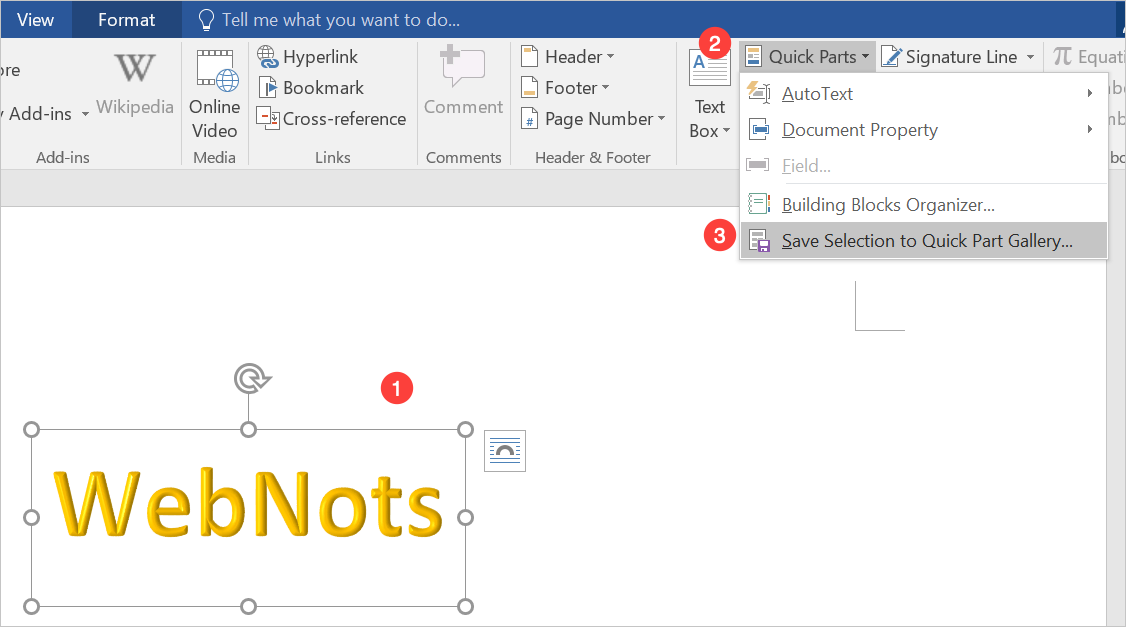Toggle the Quick Parts menu button
Screen dimensions: 1126x627
point(809,57)
